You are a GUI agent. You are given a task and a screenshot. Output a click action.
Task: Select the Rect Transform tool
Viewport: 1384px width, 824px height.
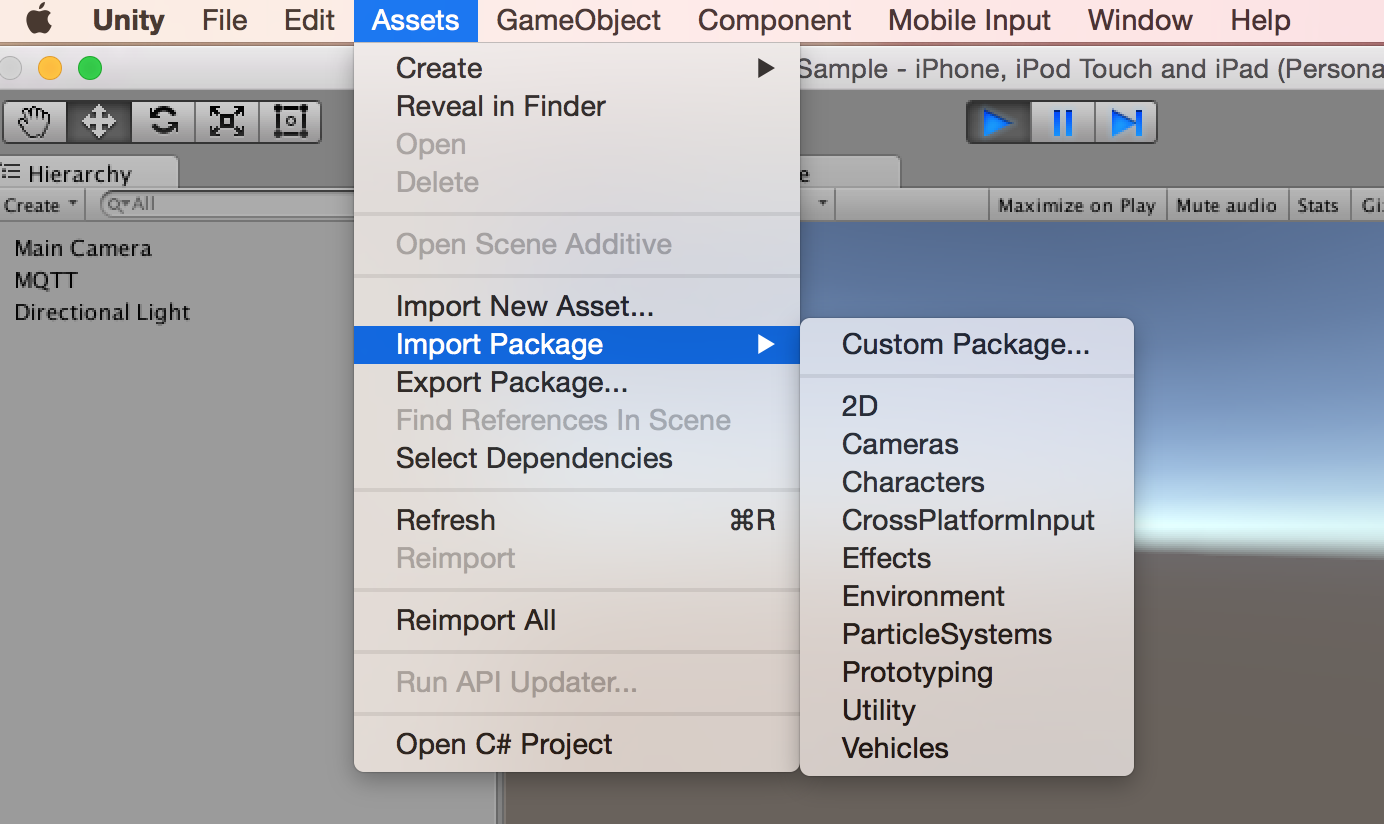[290, 122]
